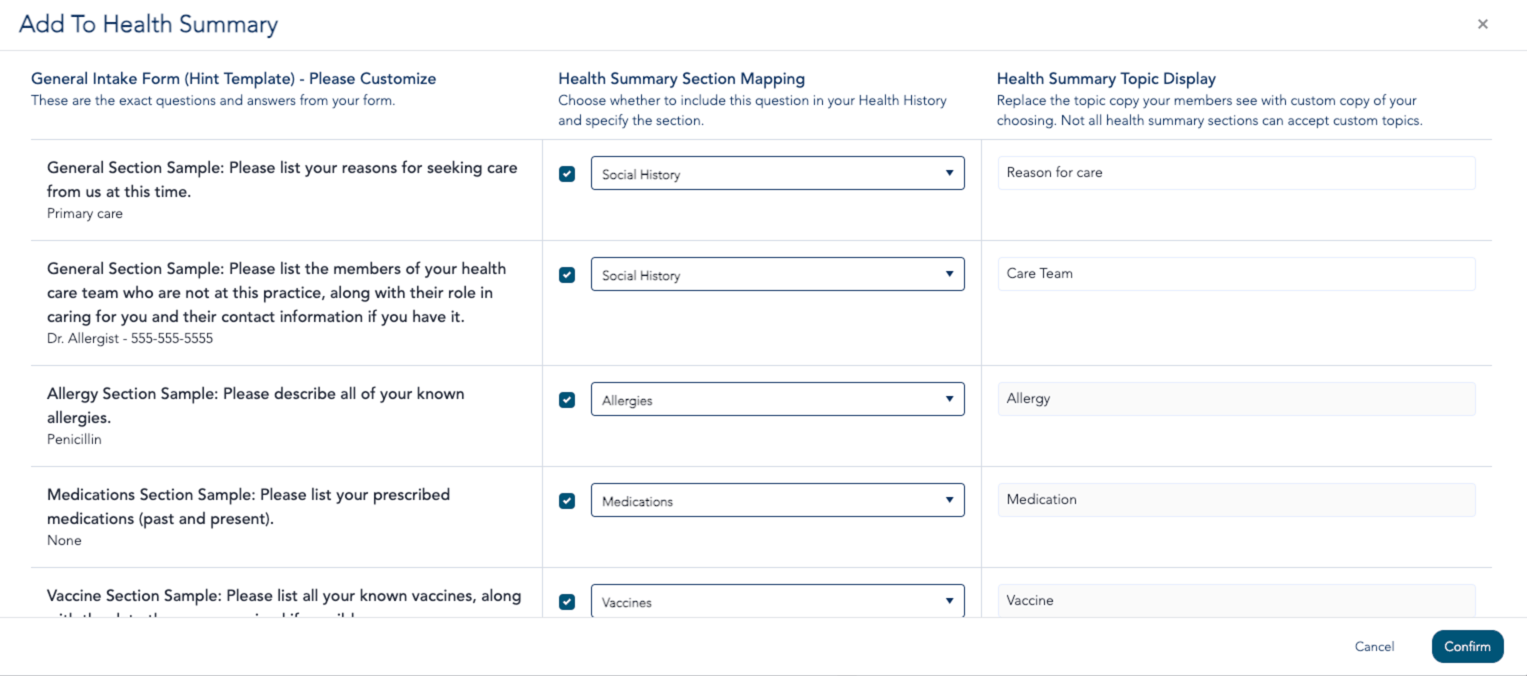Disable the Allergy Section sample question
Screen dimensions: 1527x676
(566, 399)
